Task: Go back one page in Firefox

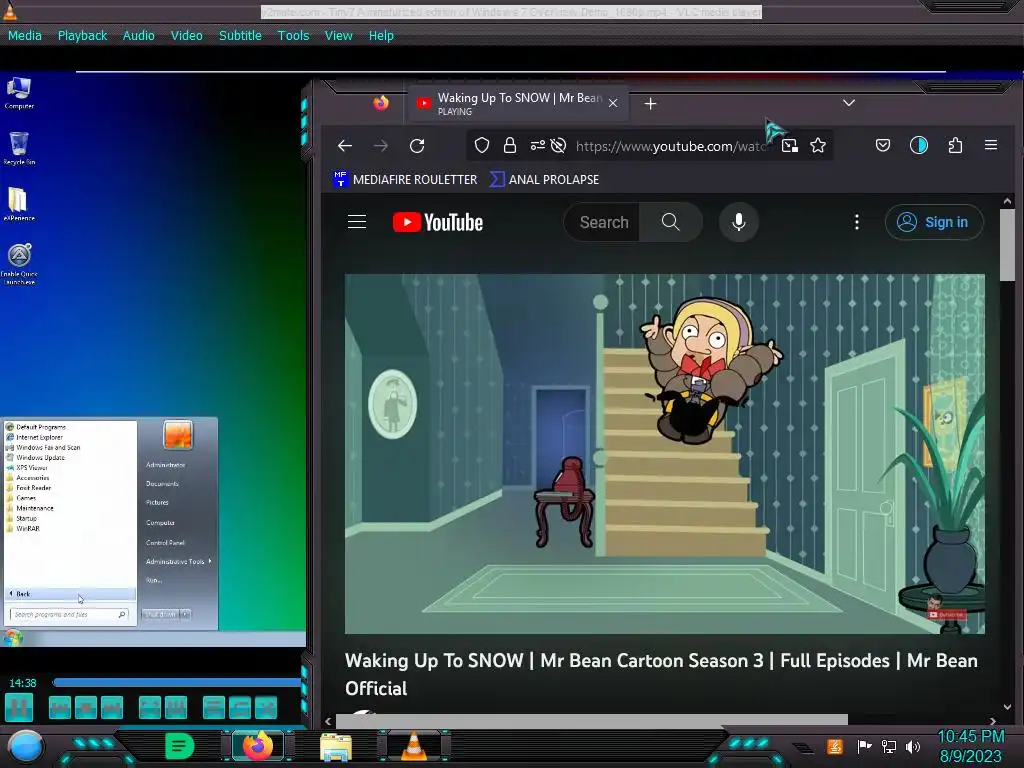Action: tap(345, 146)
